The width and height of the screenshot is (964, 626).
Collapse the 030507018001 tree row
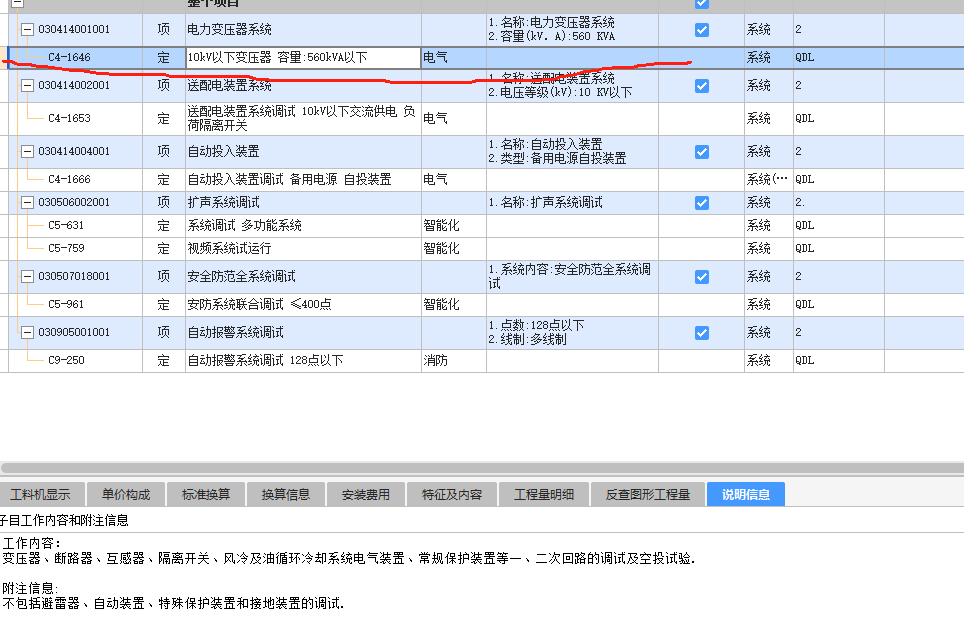click(x=27, y=277)
